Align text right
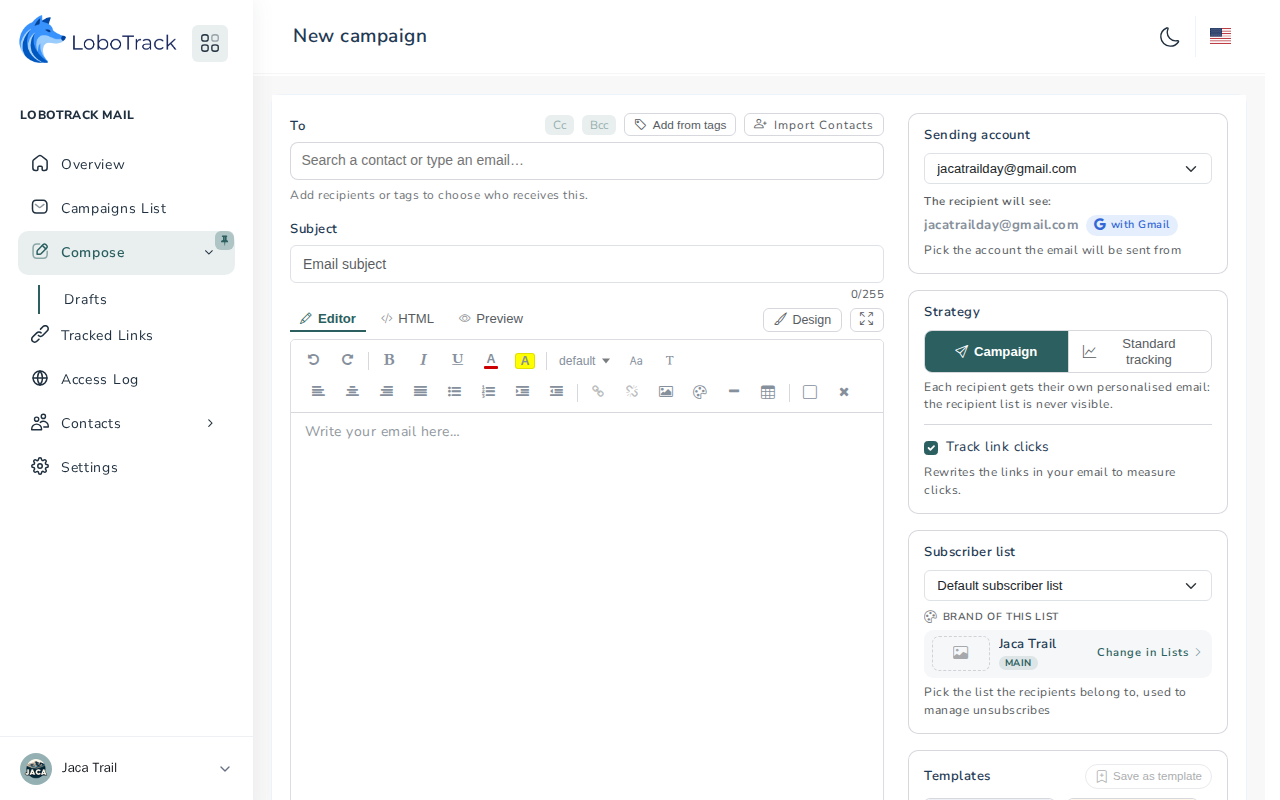 click(x=386, y=392)
